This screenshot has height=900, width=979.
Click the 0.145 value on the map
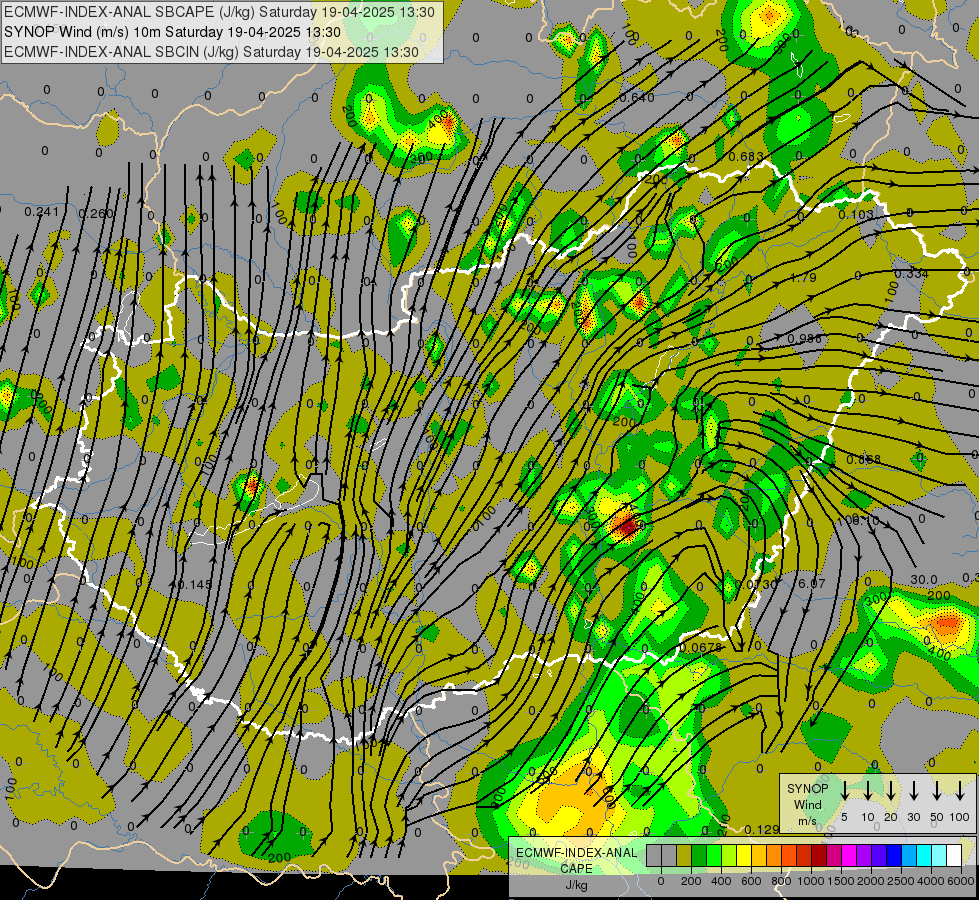point(195,585)
